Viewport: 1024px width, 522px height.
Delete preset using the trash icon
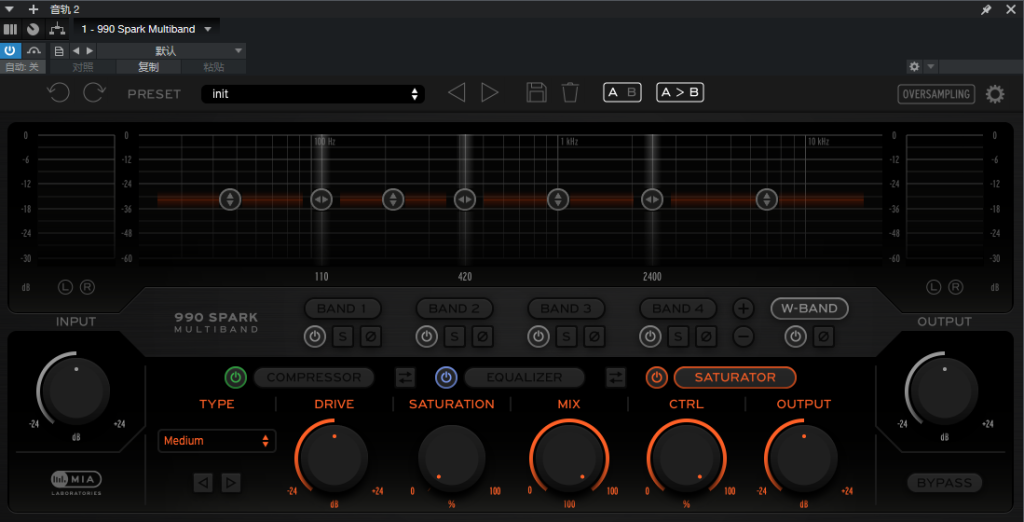(570, 93)
